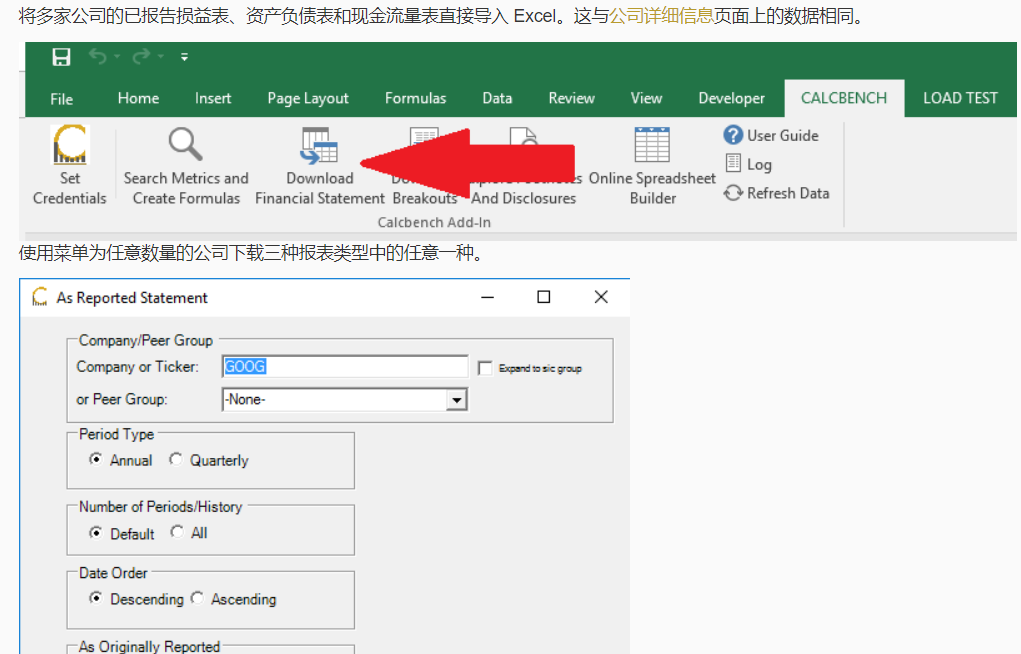
Task: Open the Redo history dropdown arrow
Action: pos(161,57)
